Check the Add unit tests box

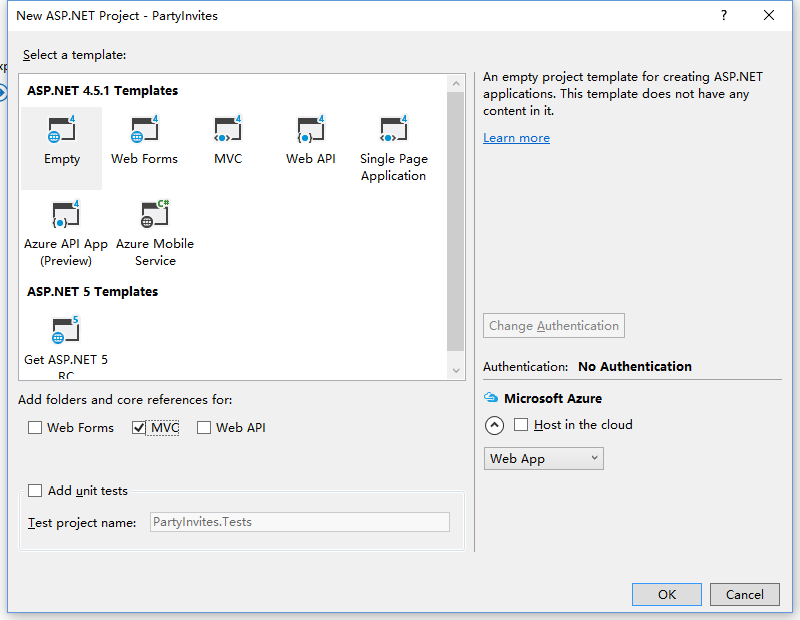(35, 490)
